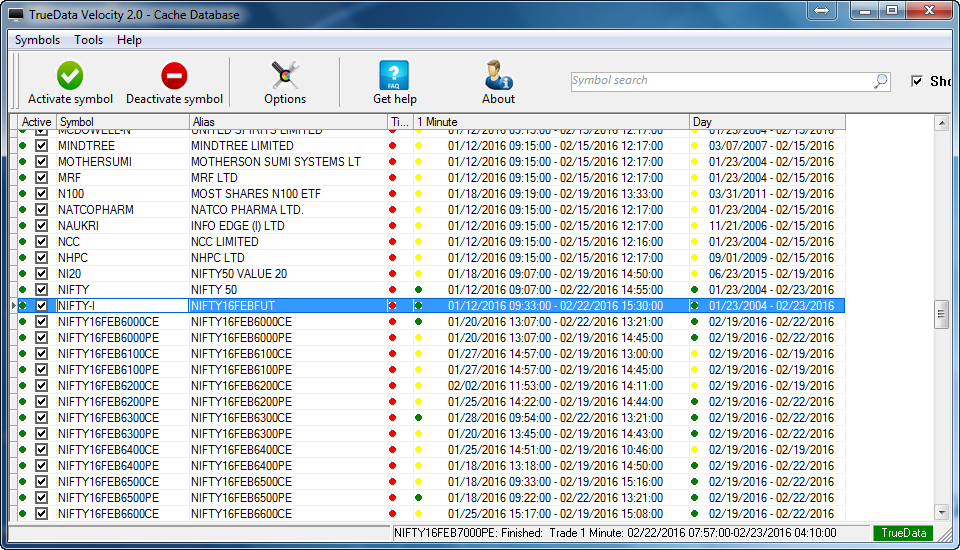960x550 pixels.
Task: Click the INFO EDGE (I) LTD alias cell
Action: [288, 225]
